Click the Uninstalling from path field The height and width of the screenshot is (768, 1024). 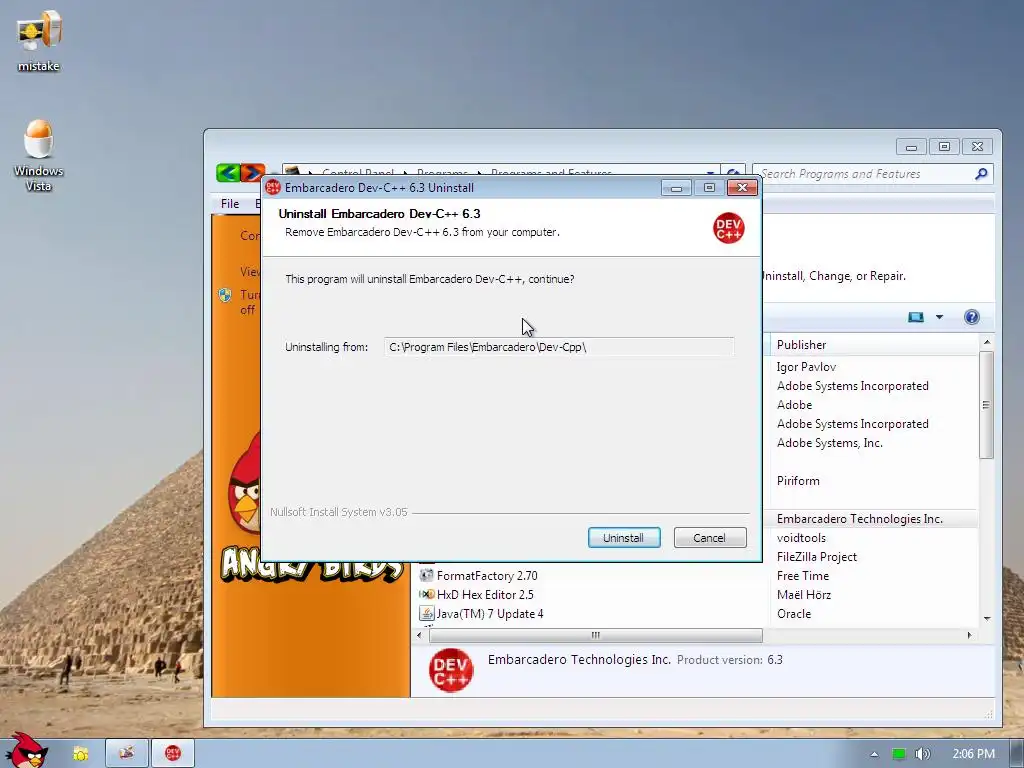559,347
